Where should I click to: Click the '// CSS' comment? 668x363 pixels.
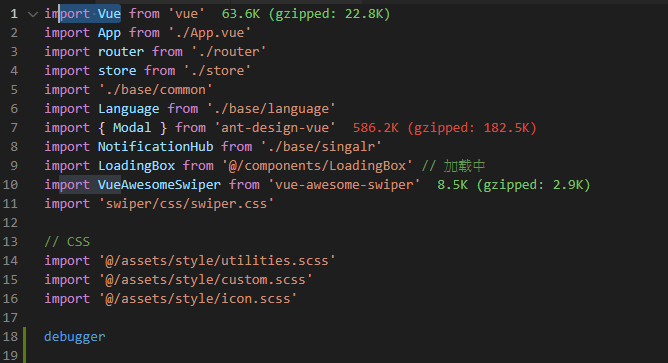coord(67,242)
